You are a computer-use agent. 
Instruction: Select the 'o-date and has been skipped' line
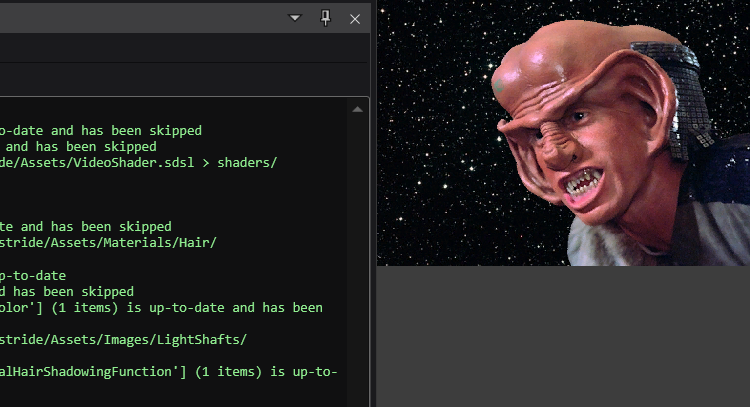[x=101, y=131]
